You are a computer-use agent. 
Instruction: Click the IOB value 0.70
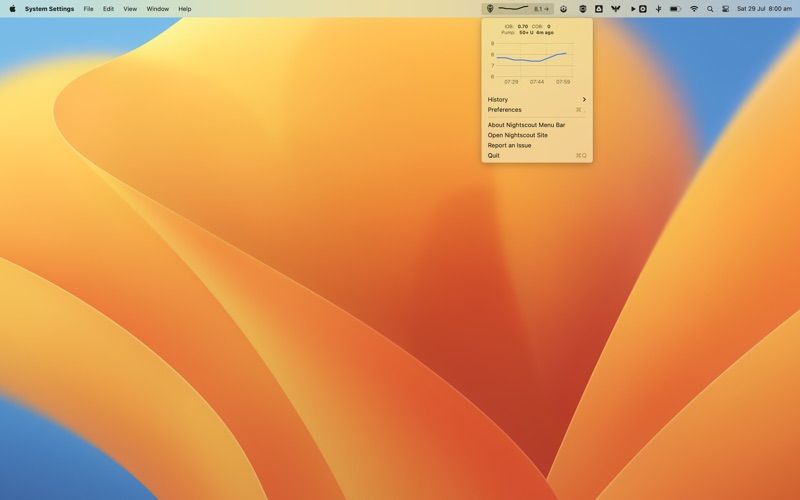(x=522, y=27)
